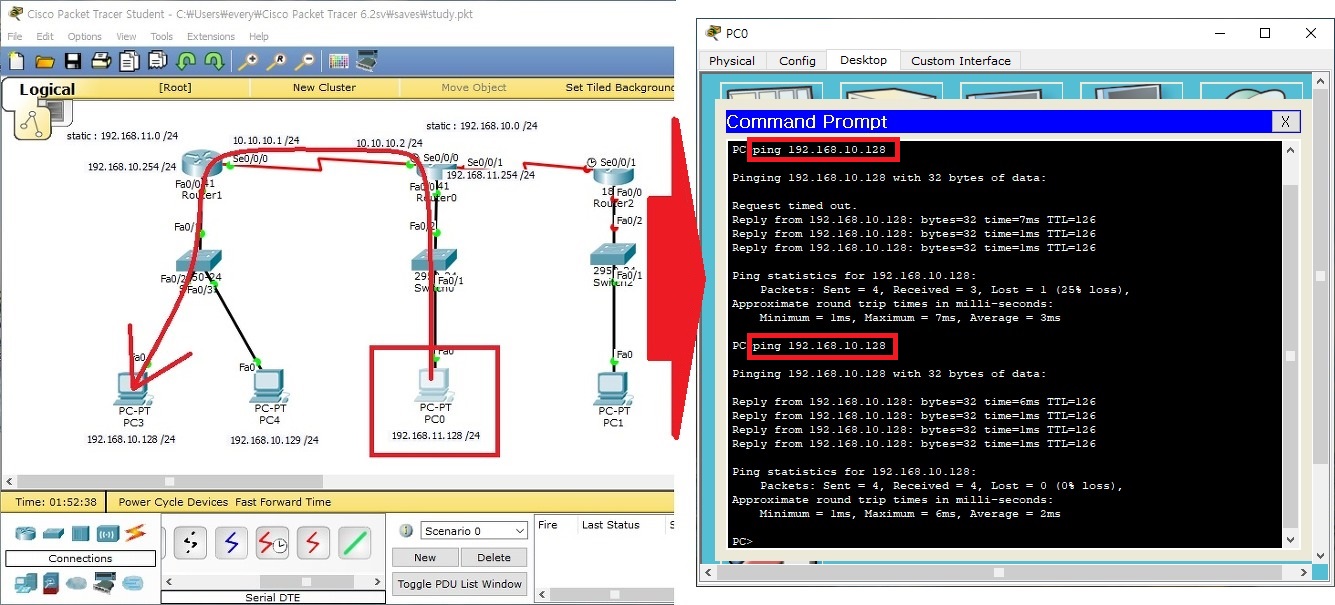The height and width of the screenshot is (605, 1335).
Task: Click the Redo green arrow icon
Action: coord(214,61)
